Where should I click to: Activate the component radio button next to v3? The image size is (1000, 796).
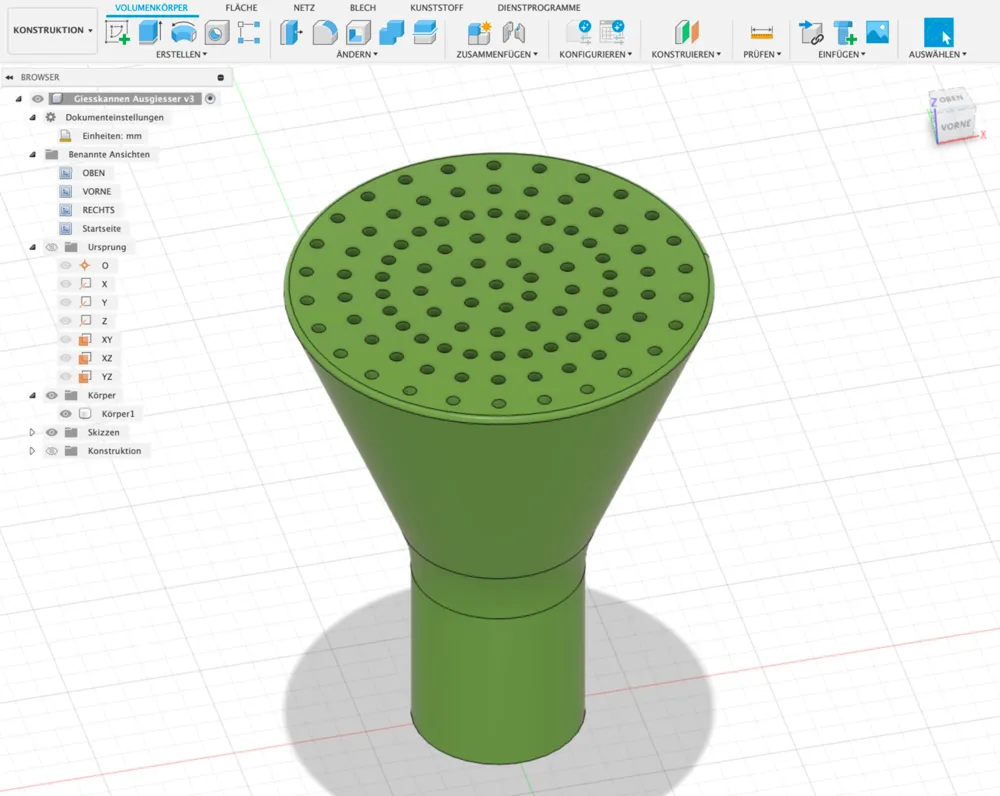click(x=210, y=99)
